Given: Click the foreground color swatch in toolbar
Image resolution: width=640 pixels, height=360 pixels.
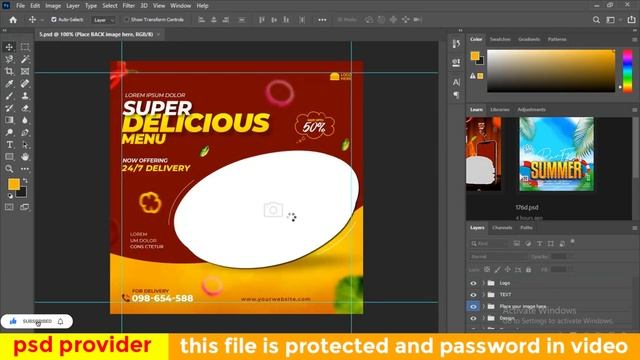Looking at the screenshot, I should click(13, 184).
